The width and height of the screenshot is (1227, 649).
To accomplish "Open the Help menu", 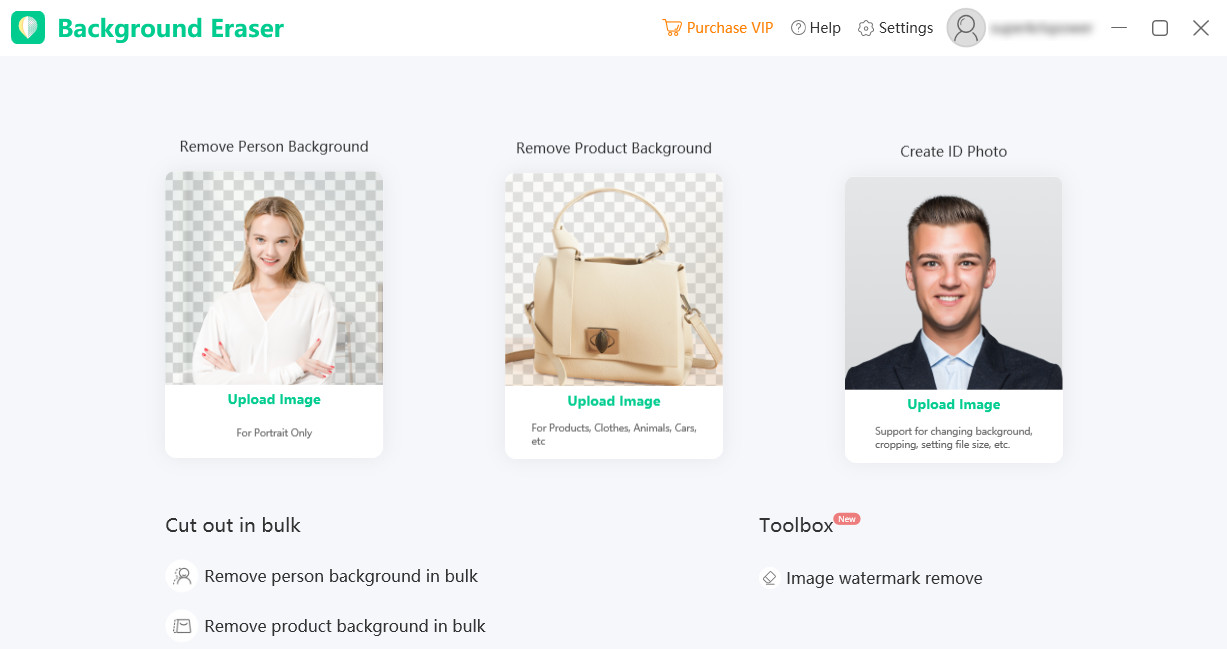I will 825,28.
